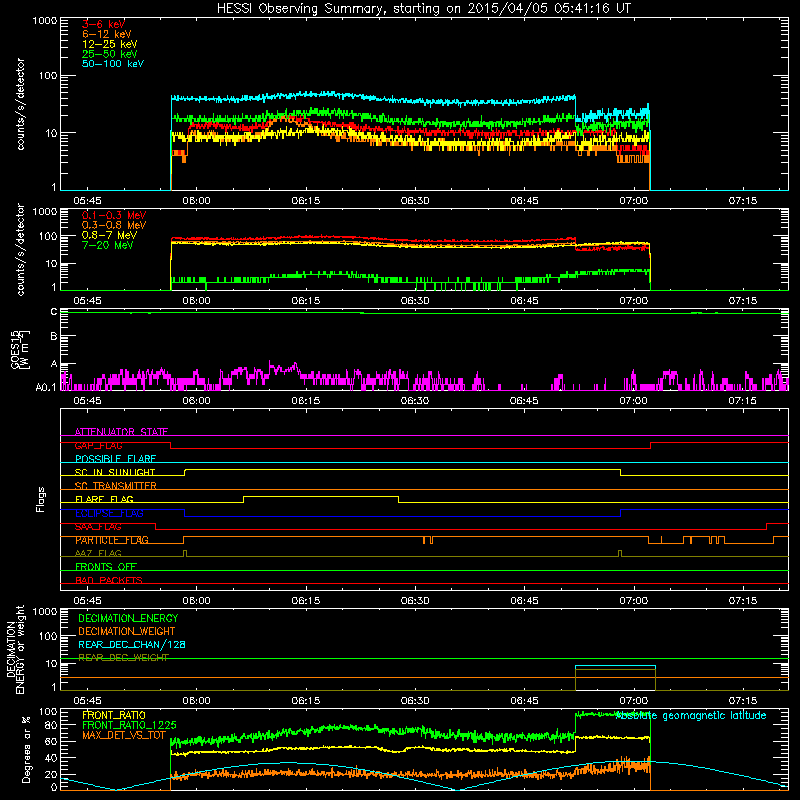The image size is (800, 800).
Task: Select the 07:00 time label under the decimation panel
Action: coord(633,701)
